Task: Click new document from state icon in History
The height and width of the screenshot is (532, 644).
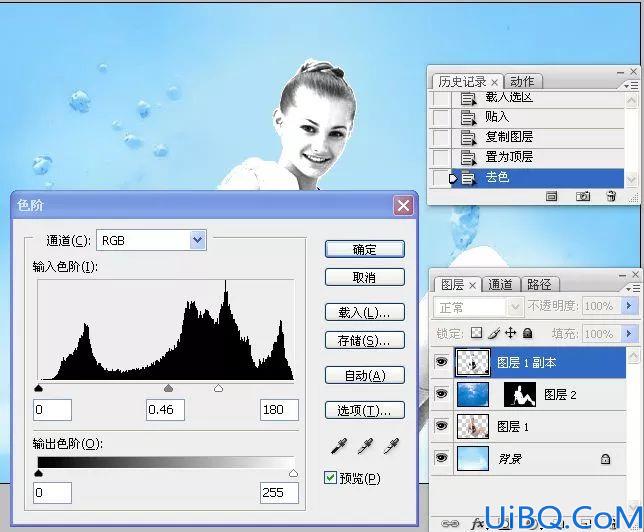Action: 552,197
